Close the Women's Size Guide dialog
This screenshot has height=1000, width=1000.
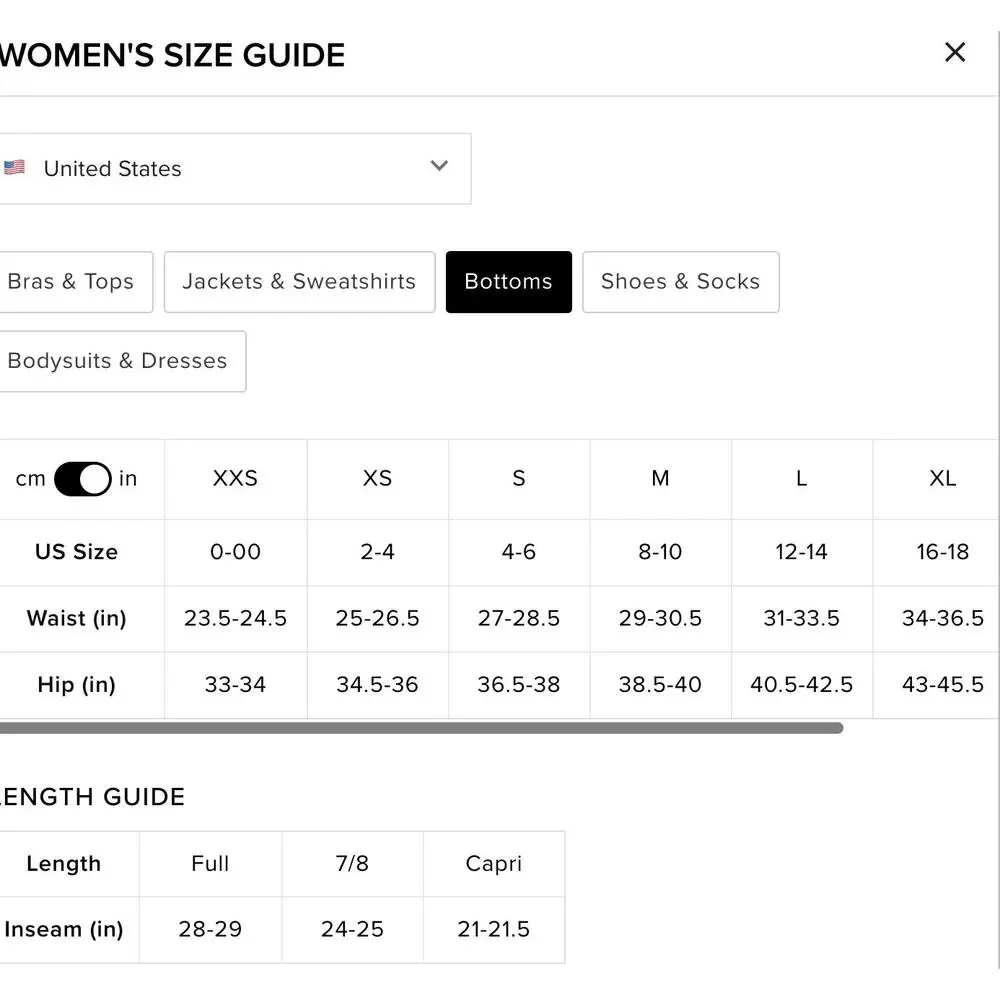click(955, 52)
